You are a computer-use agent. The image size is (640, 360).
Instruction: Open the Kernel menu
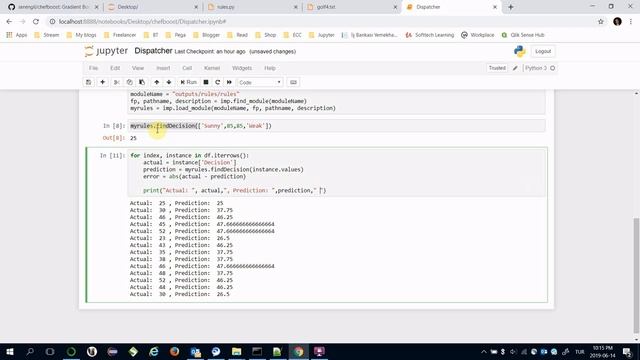point(212,68)
